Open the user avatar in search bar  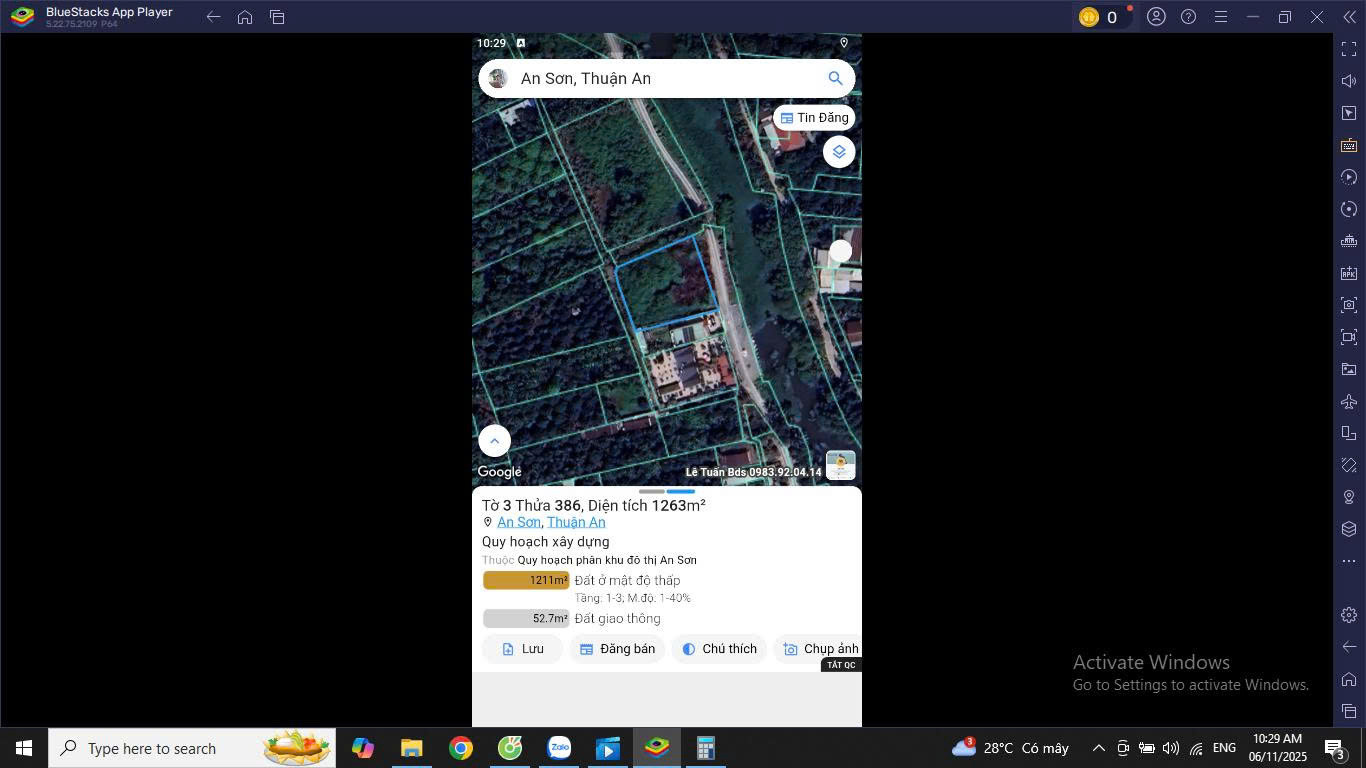coord(498,78)
